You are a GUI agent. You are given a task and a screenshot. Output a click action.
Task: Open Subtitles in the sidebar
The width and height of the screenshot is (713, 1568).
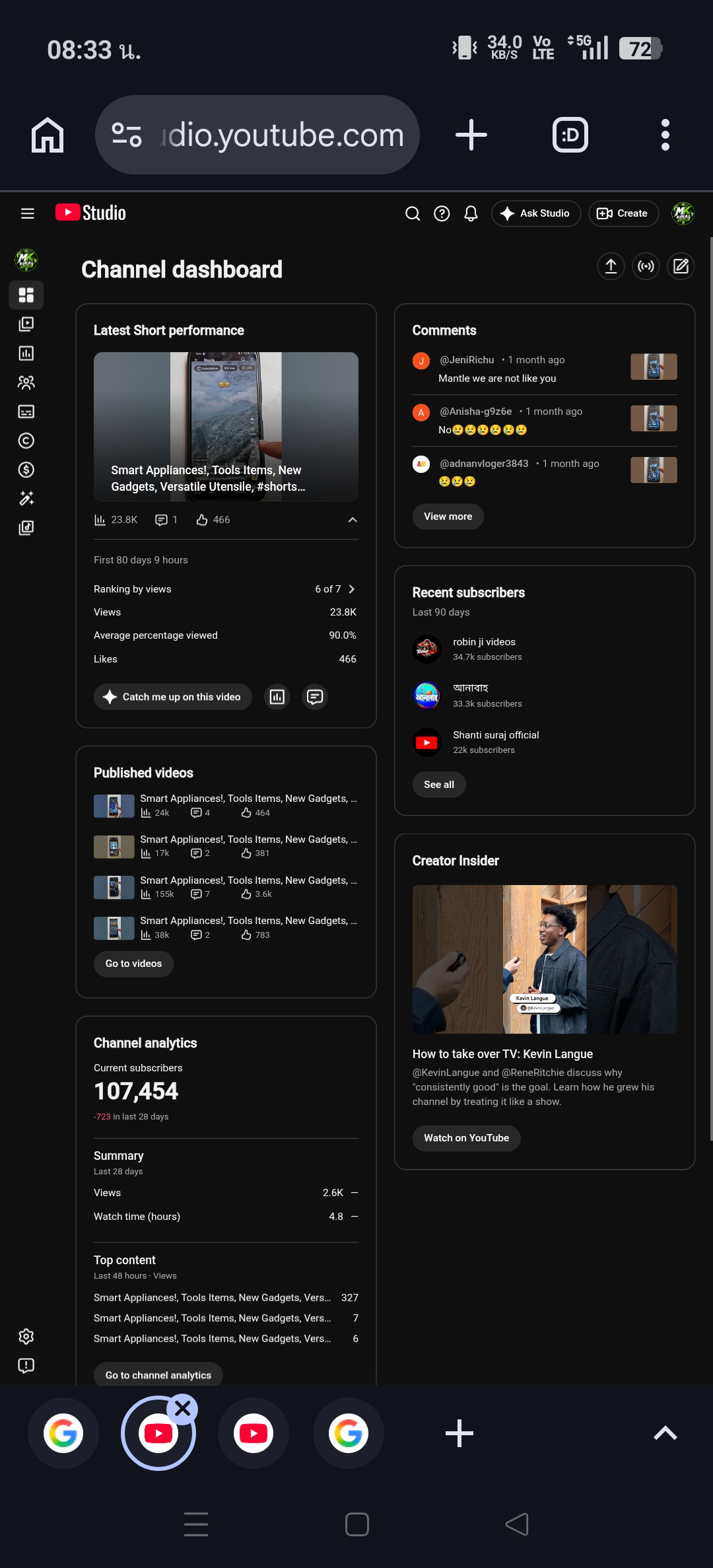(x=26, y=411)
